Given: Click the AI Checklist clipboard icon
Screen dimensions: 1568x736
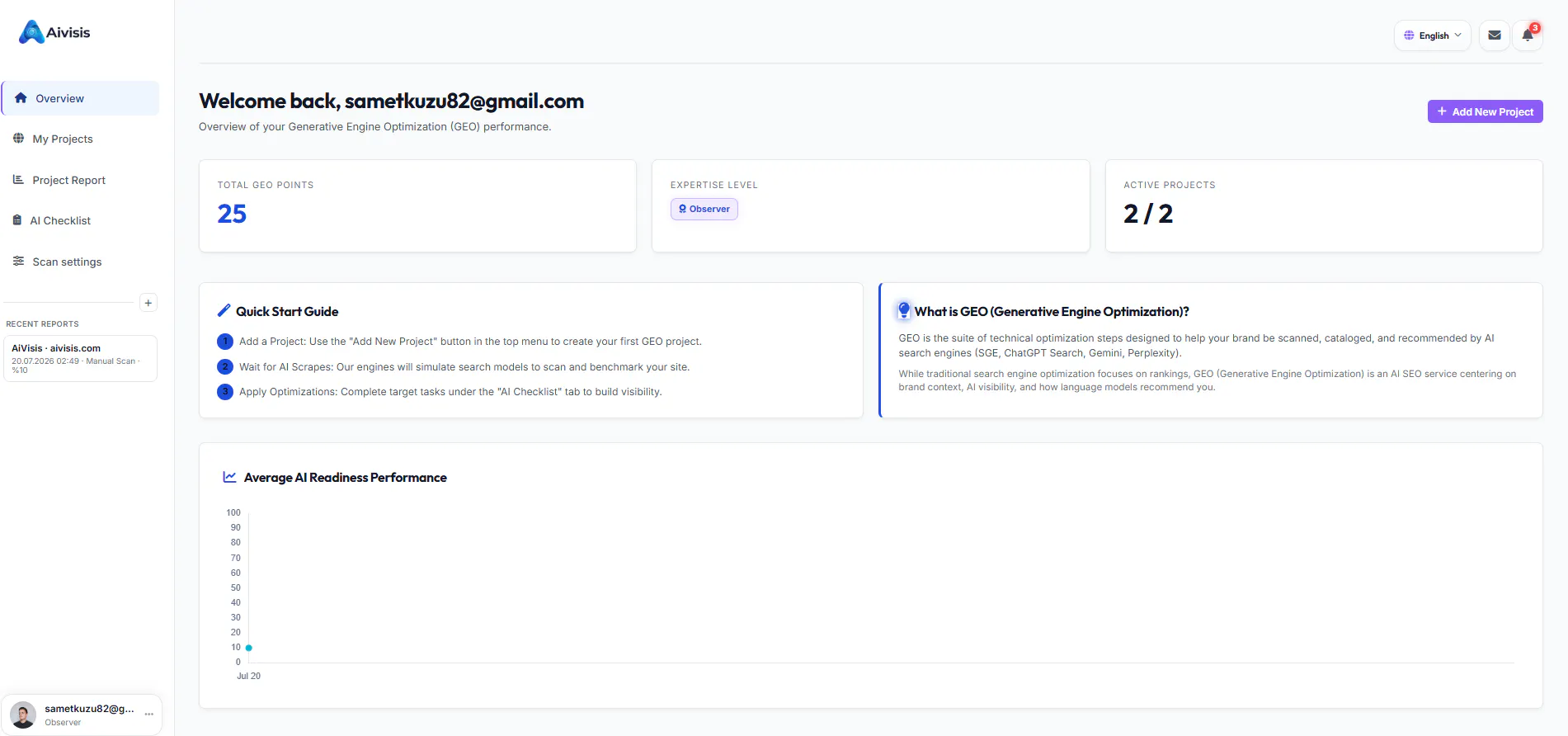Looking at the screenshot, I should click(x=17, y=220).
